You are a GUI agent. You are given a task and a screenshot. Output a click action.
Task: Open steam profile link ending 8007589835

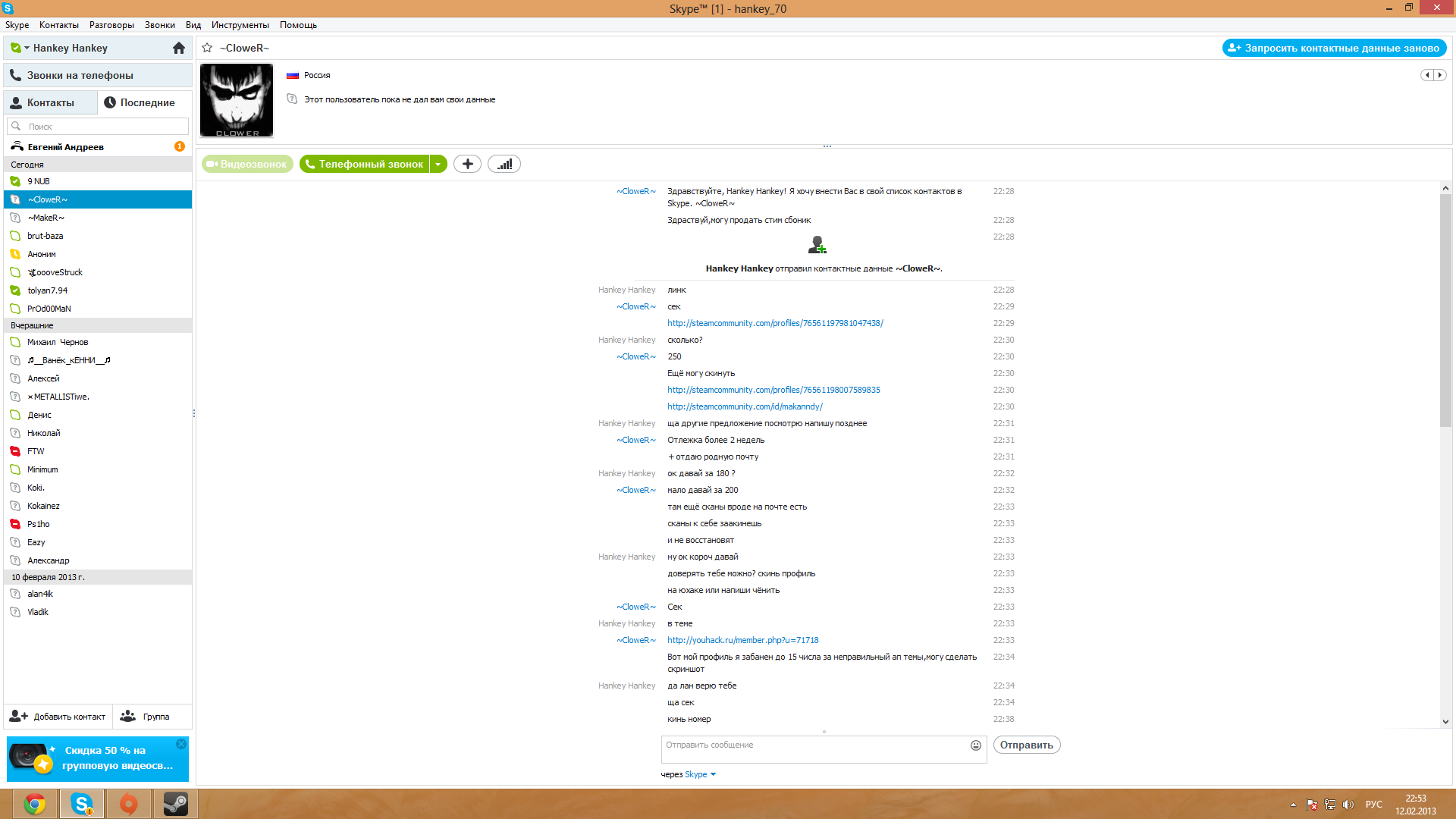click(x=773, y=390)
